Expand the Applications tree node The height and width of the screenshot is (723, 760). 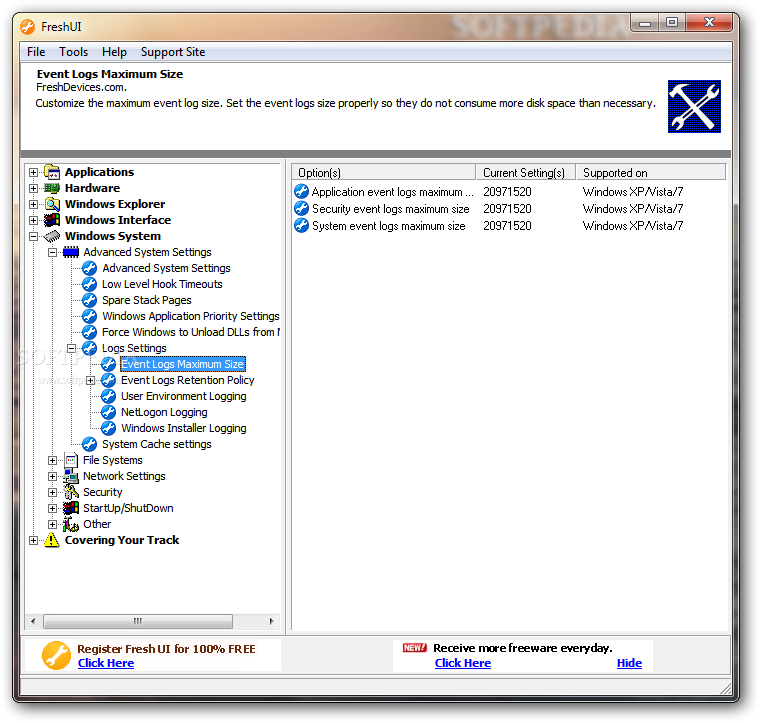pos(33,172)
